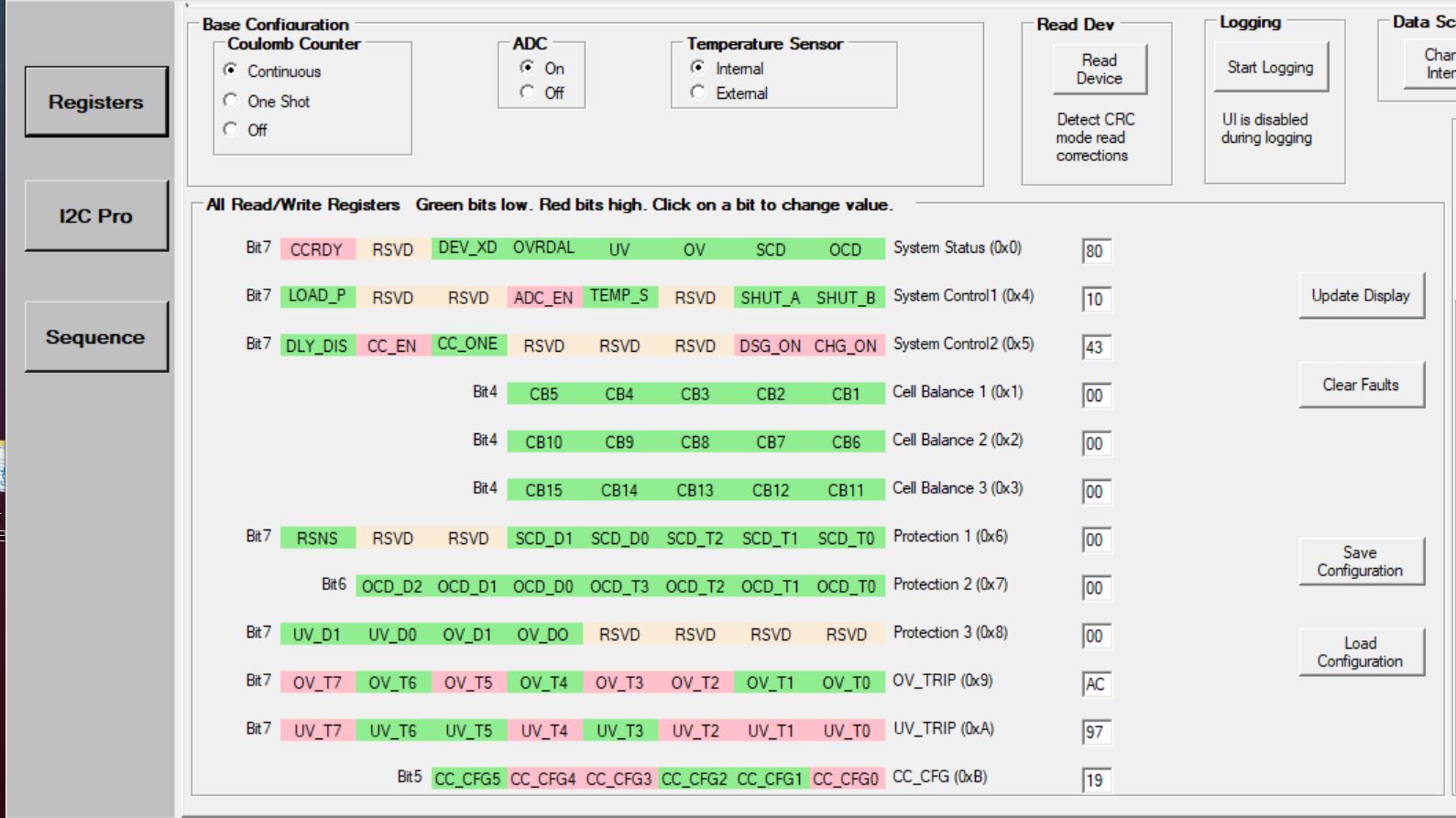Toggle the DSG_ON bit
The width and height of the screenshot is (1456, 818).
(x=771, y=345)
